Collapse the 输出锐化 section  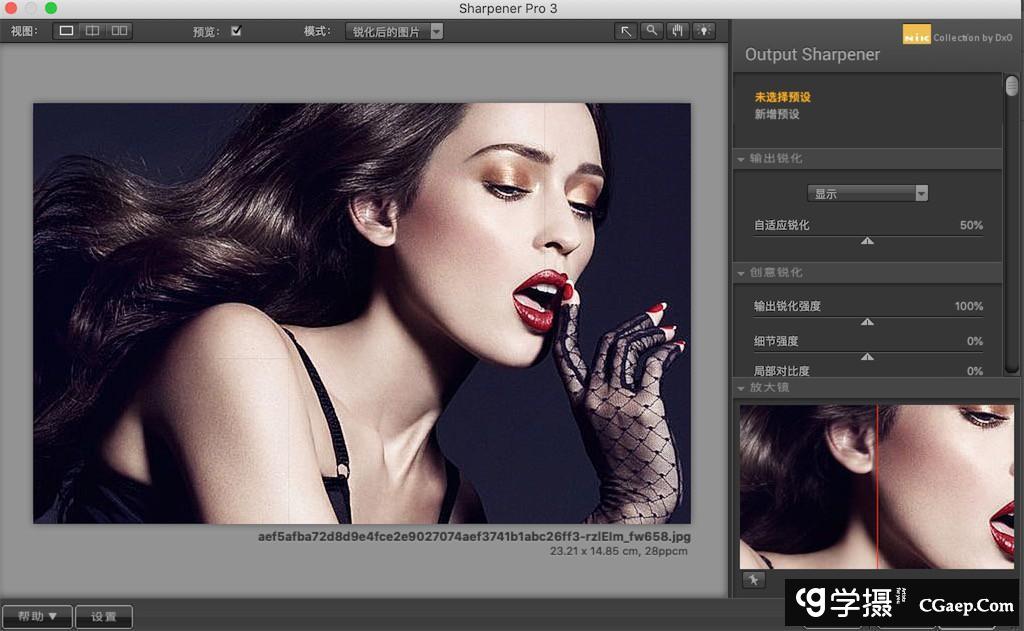pos(742,159)
